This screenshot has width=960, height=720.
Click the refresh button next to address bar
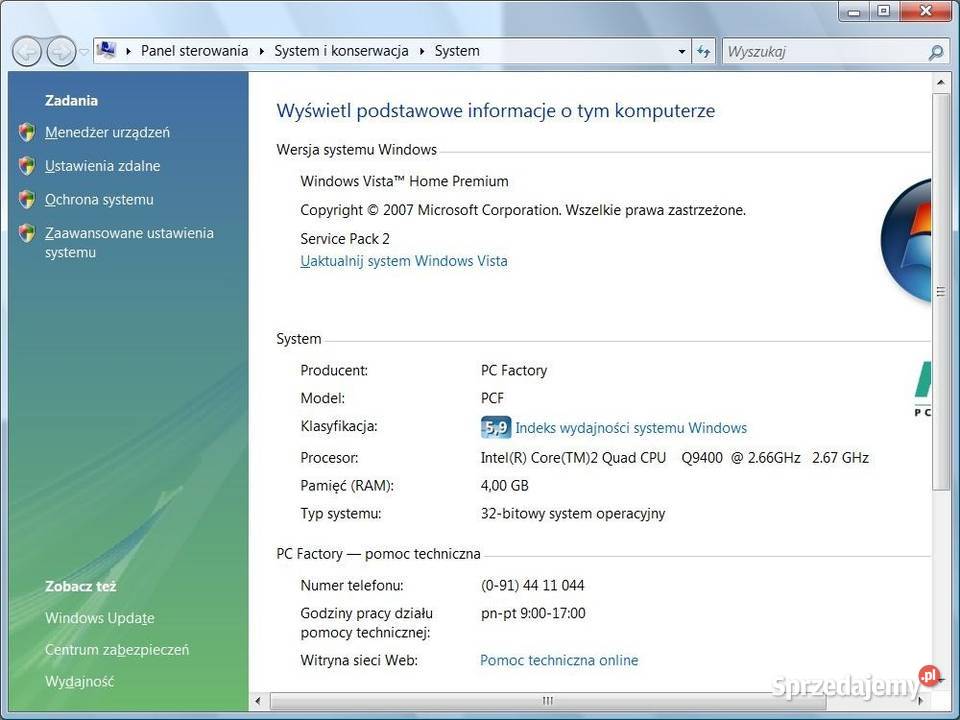point(704,51)
